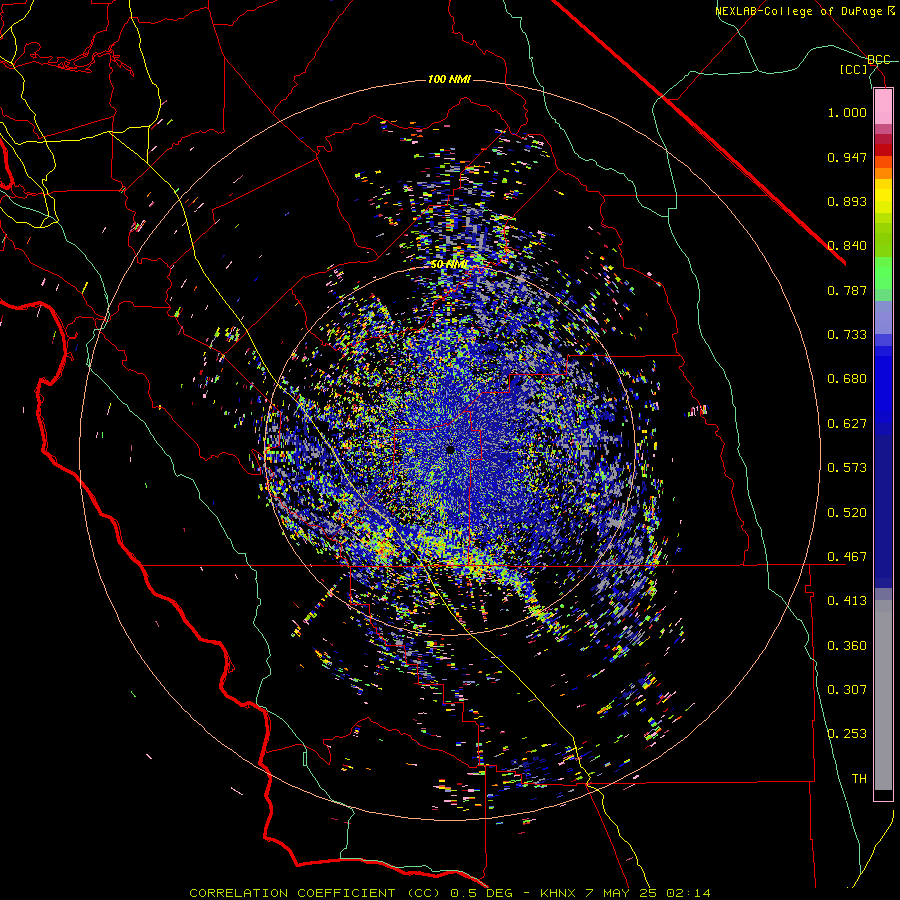
Task: Select the 0.360 scale value
Action: pyautogui.click(x=847, y=646)
